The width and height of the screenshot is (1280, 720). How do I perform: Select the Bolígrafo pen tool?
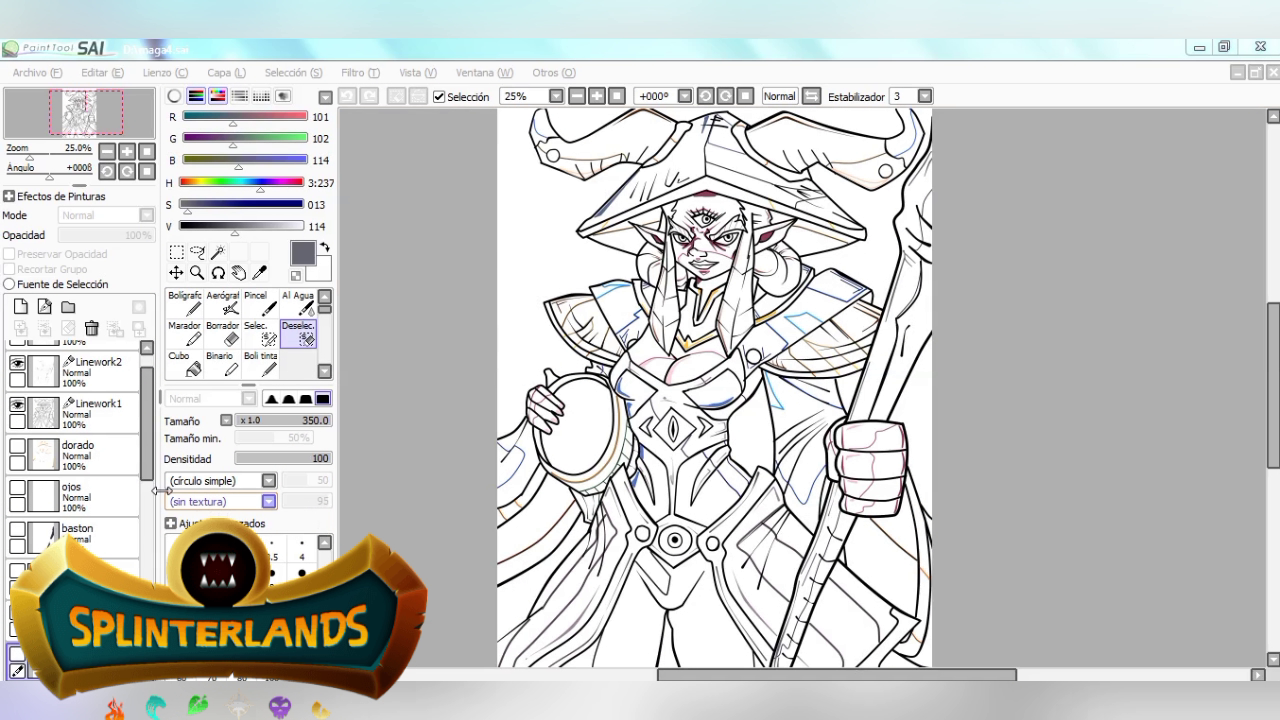point(185,304)
